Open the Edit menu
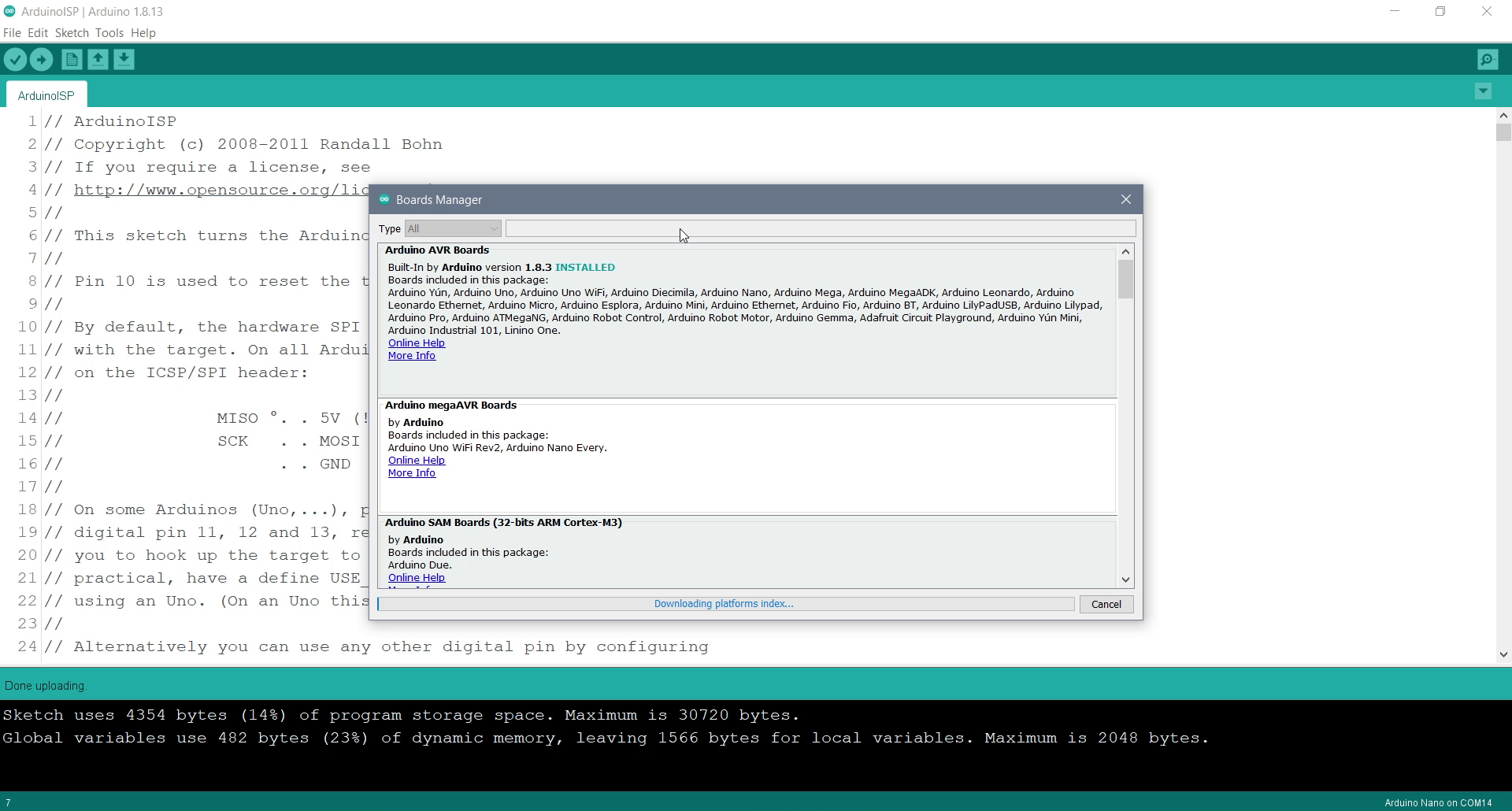Screen dimensions: 1512x811 tap(38, 33)
